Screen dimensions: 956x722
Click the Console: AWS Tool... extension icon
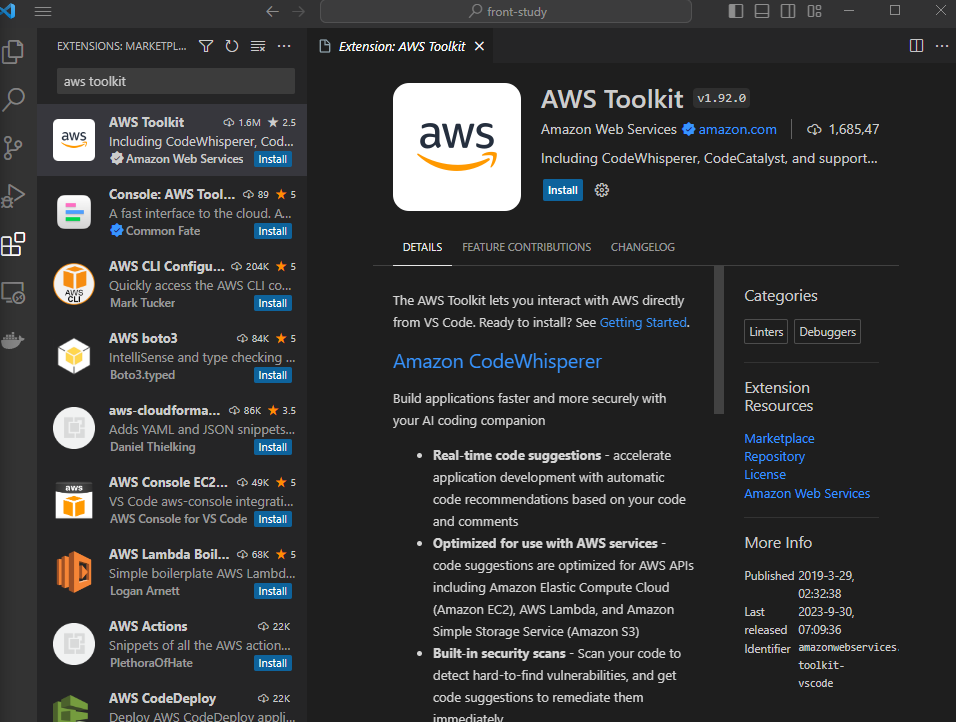[x=74, y=212]
